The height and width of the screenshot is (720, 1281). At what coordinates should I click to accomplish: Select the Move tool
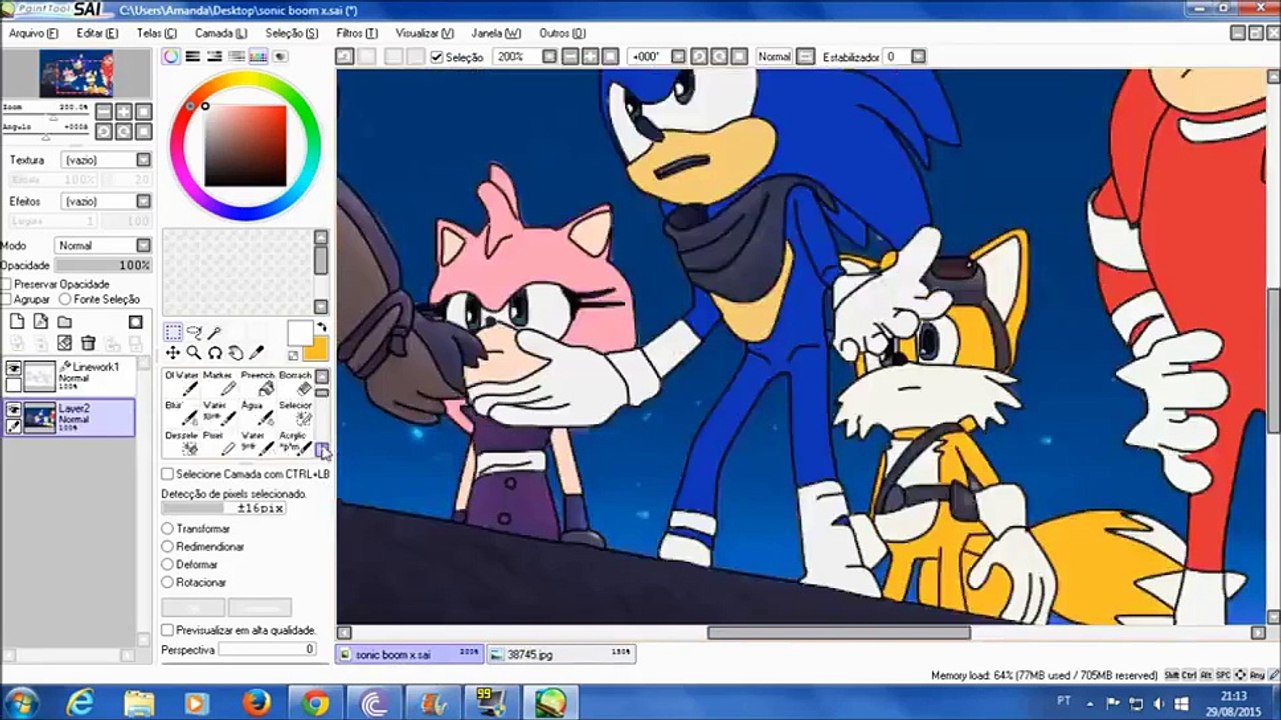click(173, 353)
